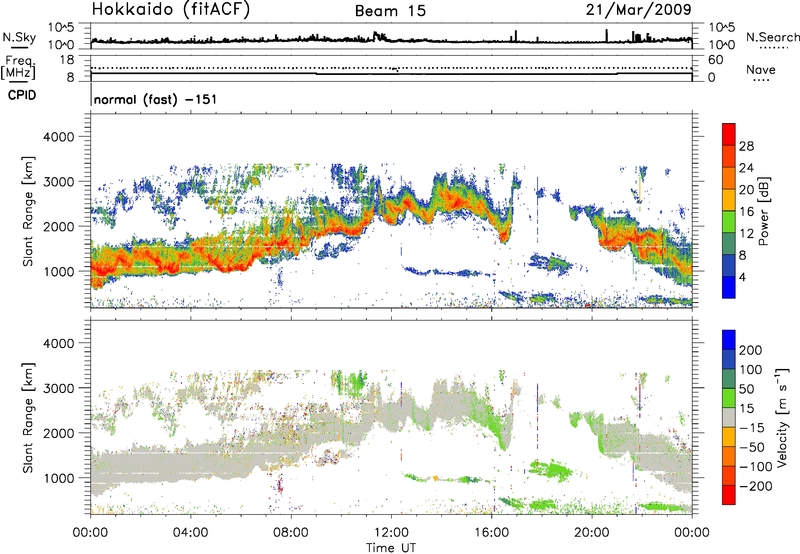Click the 'N.Sky' legend label

[19, 37]
